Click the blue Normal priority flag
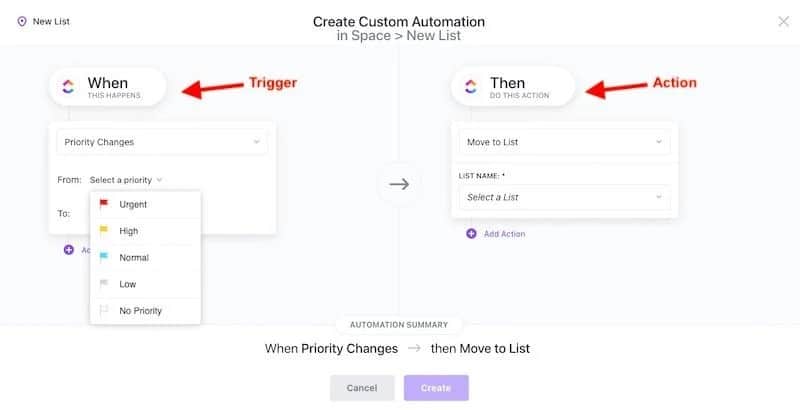Image resolution: width=800 pixels, height=410 pixels. [104, 257]
